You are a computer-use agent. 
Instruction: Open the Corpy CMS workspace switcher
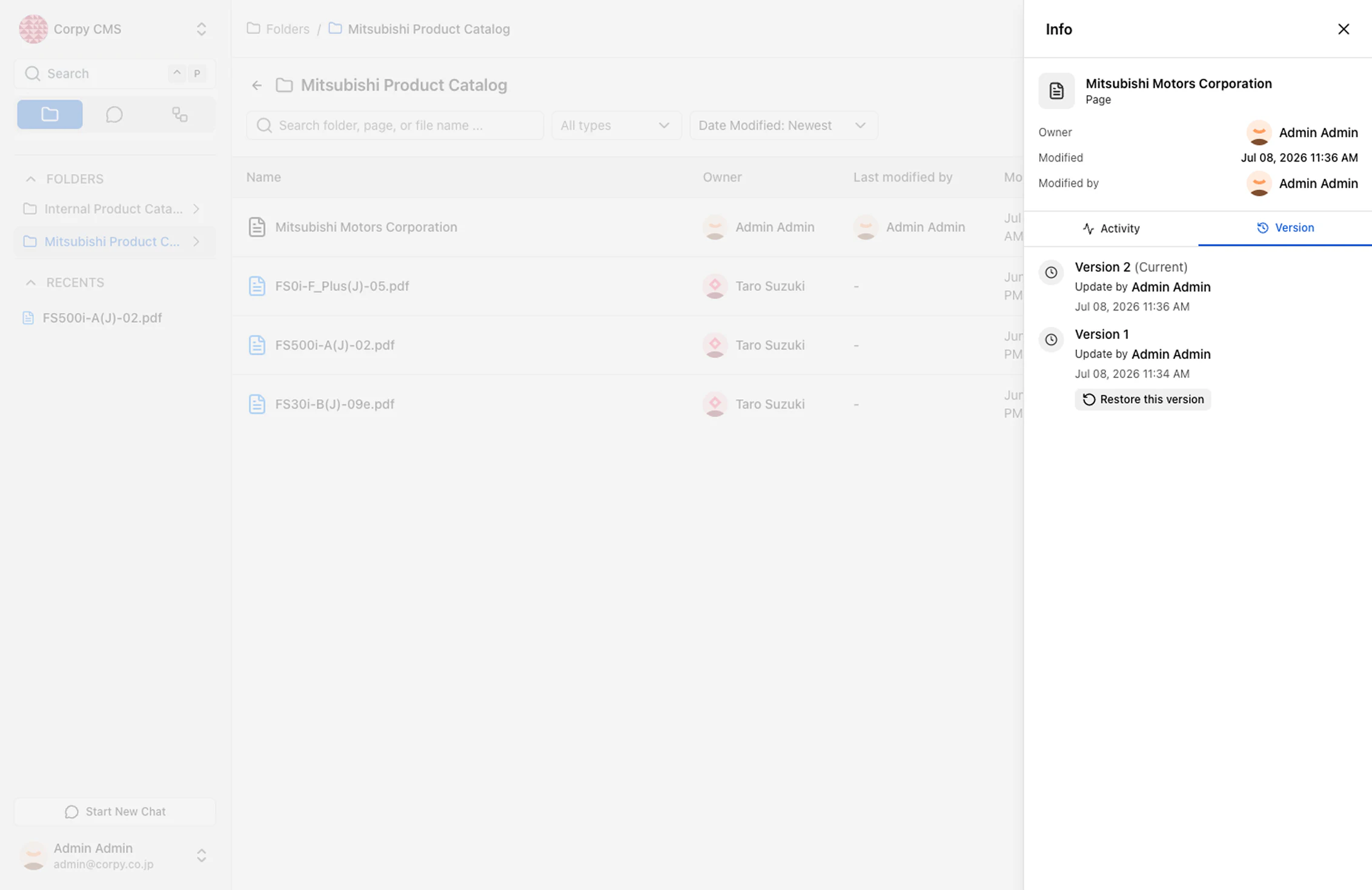(x=202, y=29)
